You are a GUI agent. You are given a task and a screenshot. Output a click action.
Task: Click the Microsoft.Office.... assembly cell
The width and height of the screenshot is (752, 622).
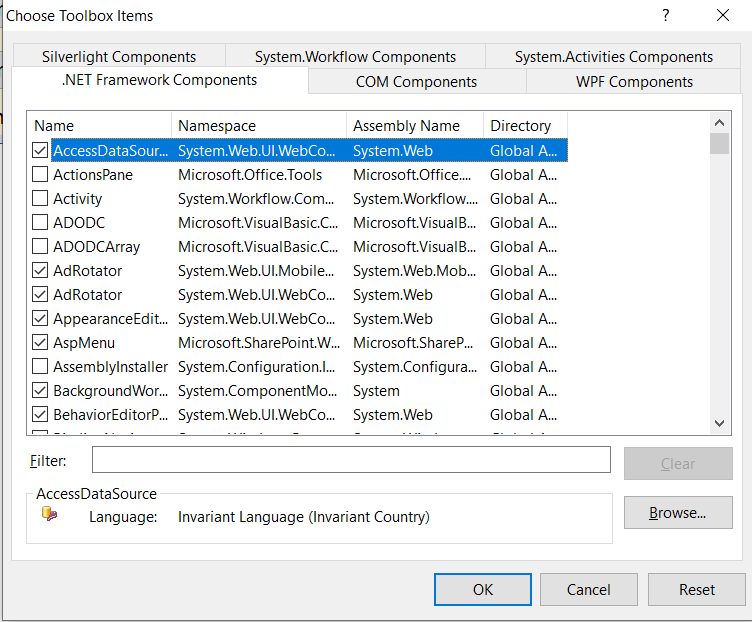tap(412, 175)
